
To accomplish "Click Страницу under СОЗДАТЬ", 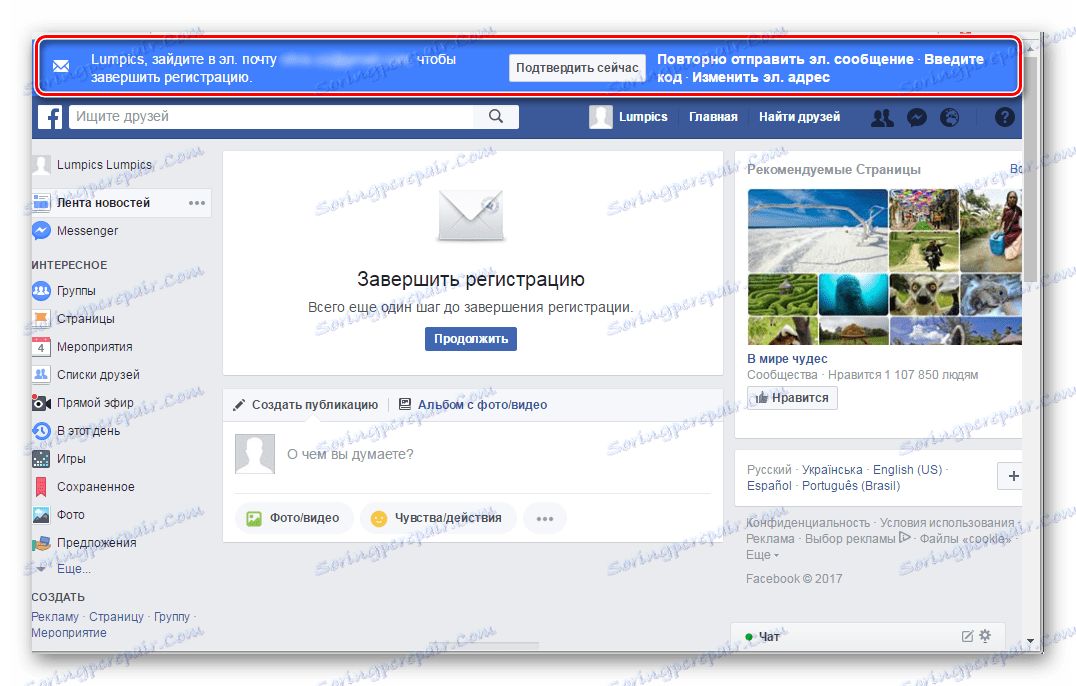I will pyautogui.click(x=116, y=617).
